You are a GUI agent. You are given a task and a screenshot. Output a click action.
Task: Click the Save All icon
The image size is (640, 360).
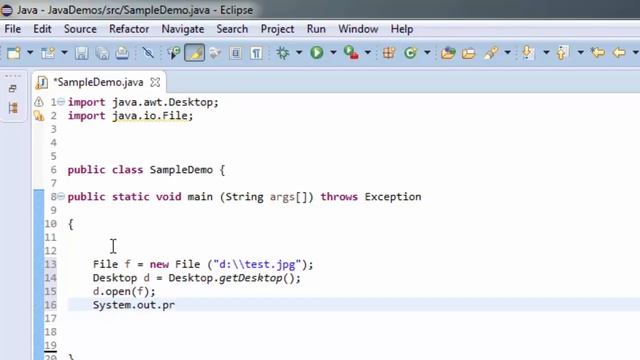pos(102,53)
